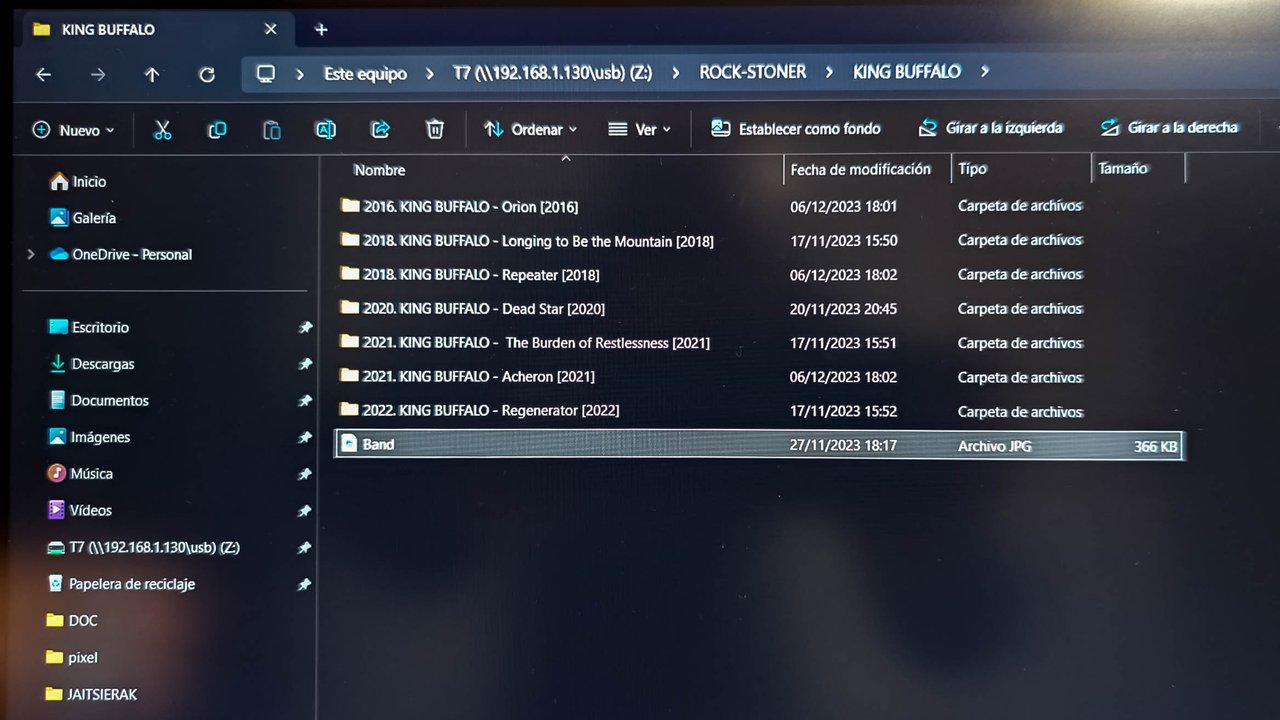Refresh the current folder view

207,74
